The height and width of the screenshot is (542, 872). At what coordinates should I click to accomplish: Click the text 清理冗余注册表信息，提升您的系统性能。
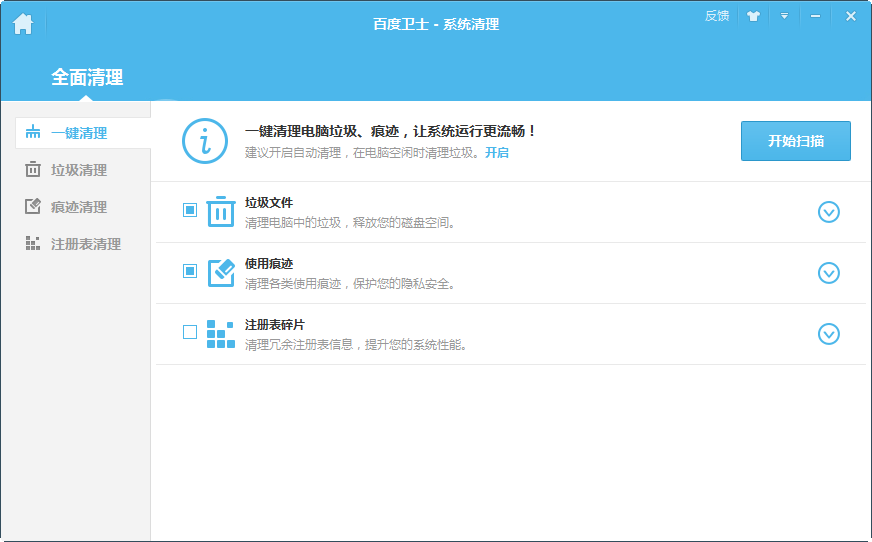click(356, 345)
